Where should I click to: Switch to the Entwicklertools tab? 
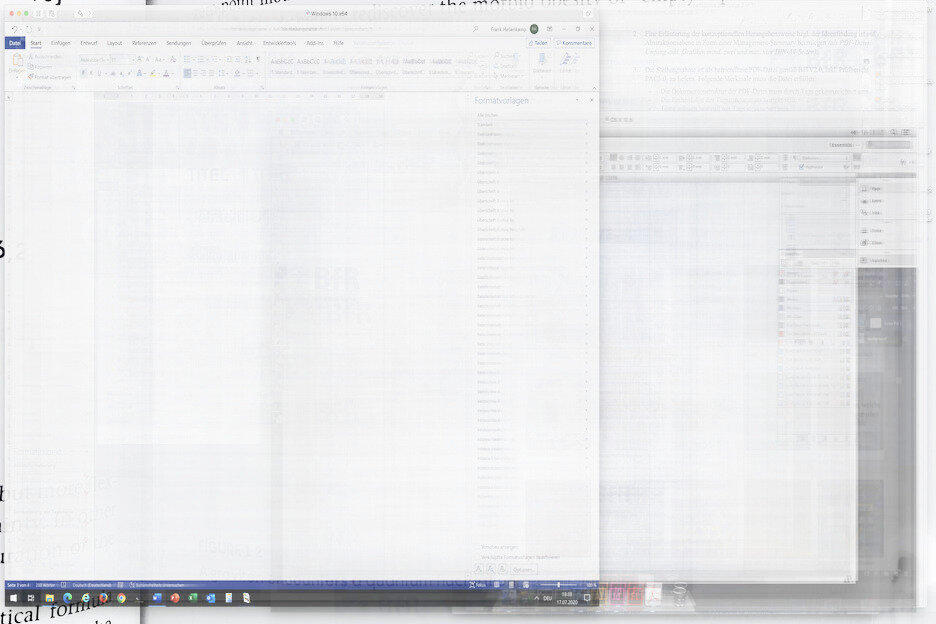279,43
